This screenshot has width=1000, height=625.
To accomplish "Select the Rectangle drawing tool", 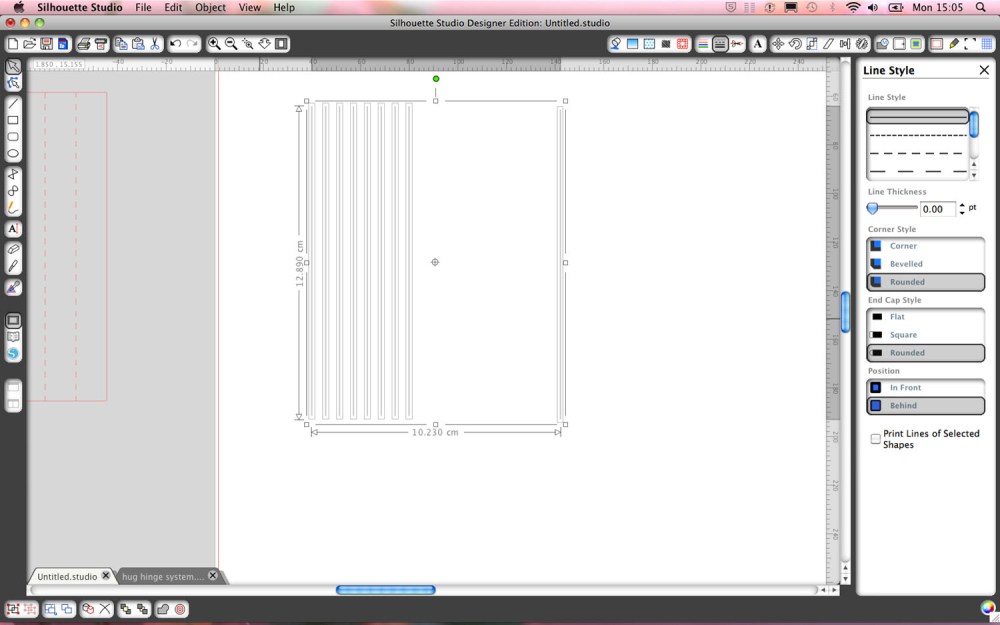I will point(13,120).
